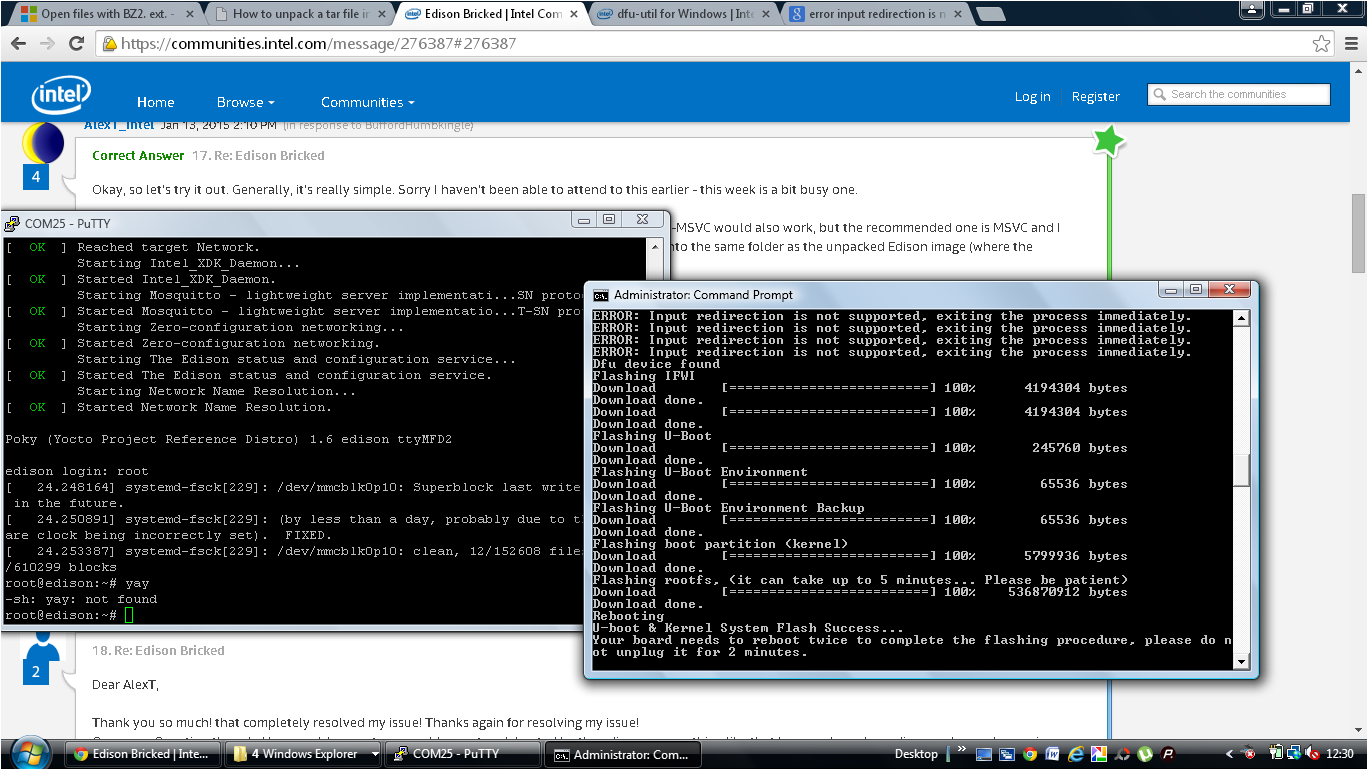Go back using Chrome's back arrow
Screen dimensions: 1368x770
(20, 44)
